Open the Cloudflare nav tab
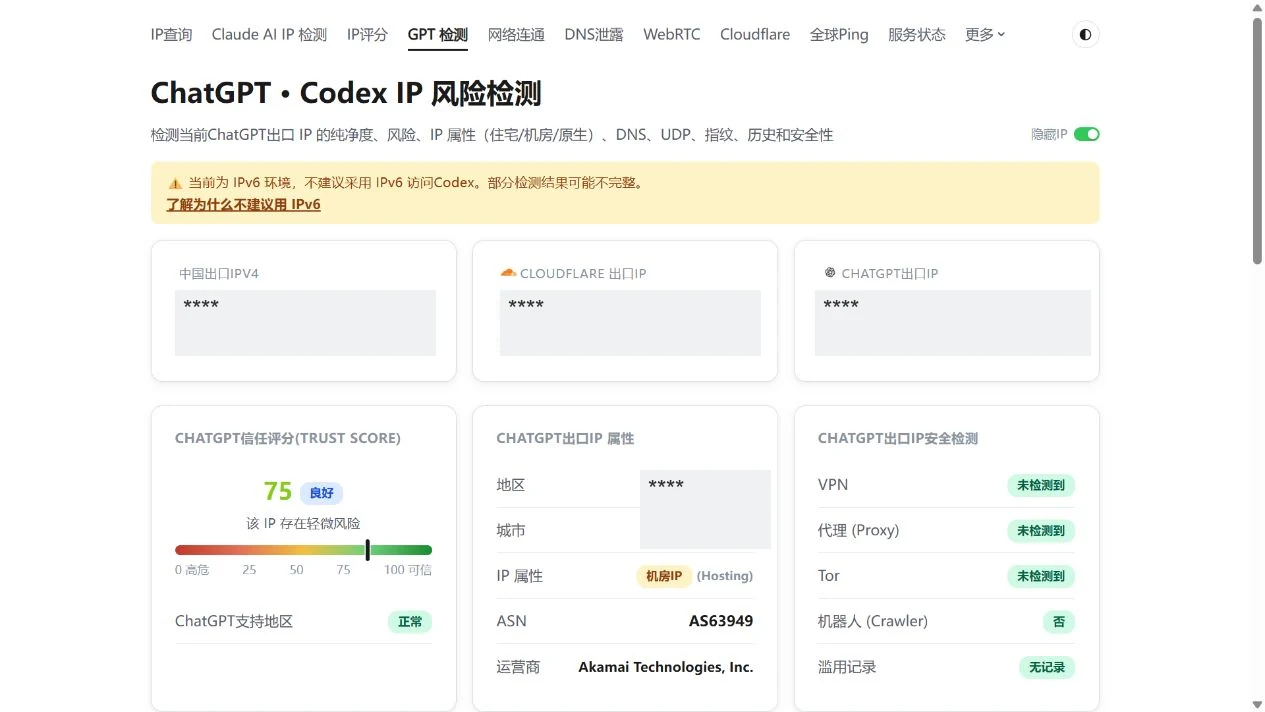1265x712 pixels. [x=755, y=34]
